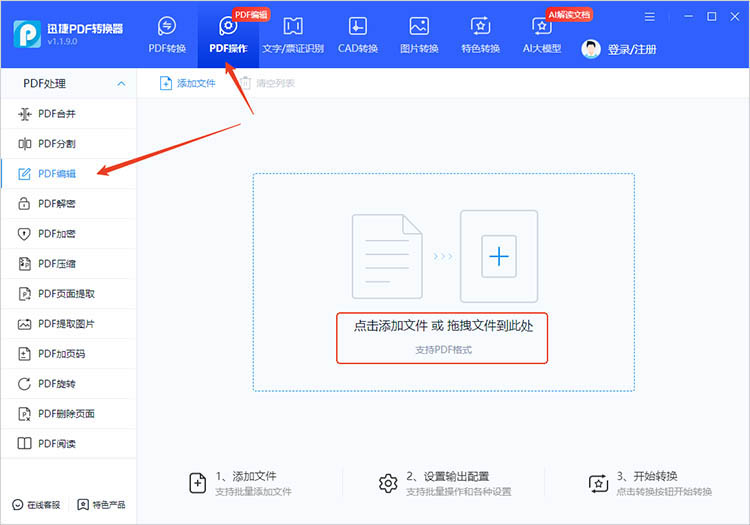
Task: Switch to CAD转换 tab
Action: pos(358,35)
